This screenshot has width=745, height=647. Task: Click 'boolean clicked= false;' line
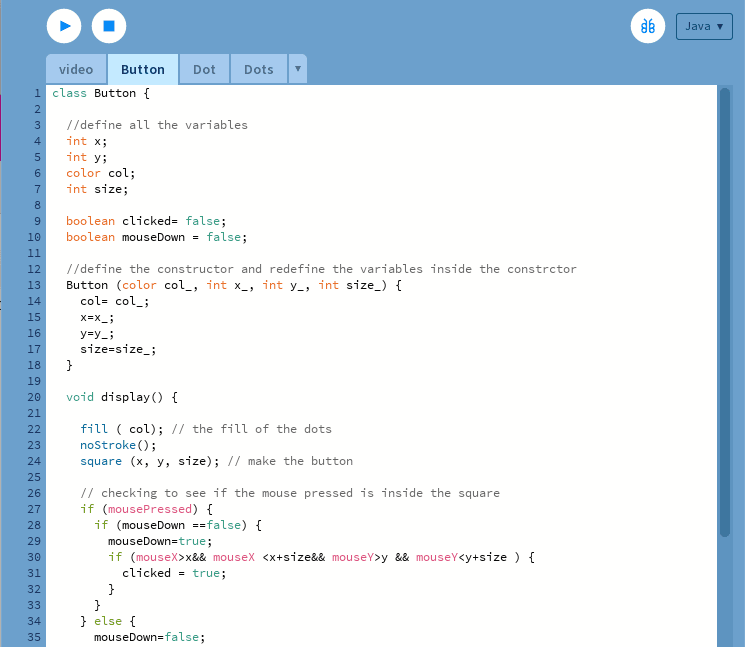tap(146, 221)
